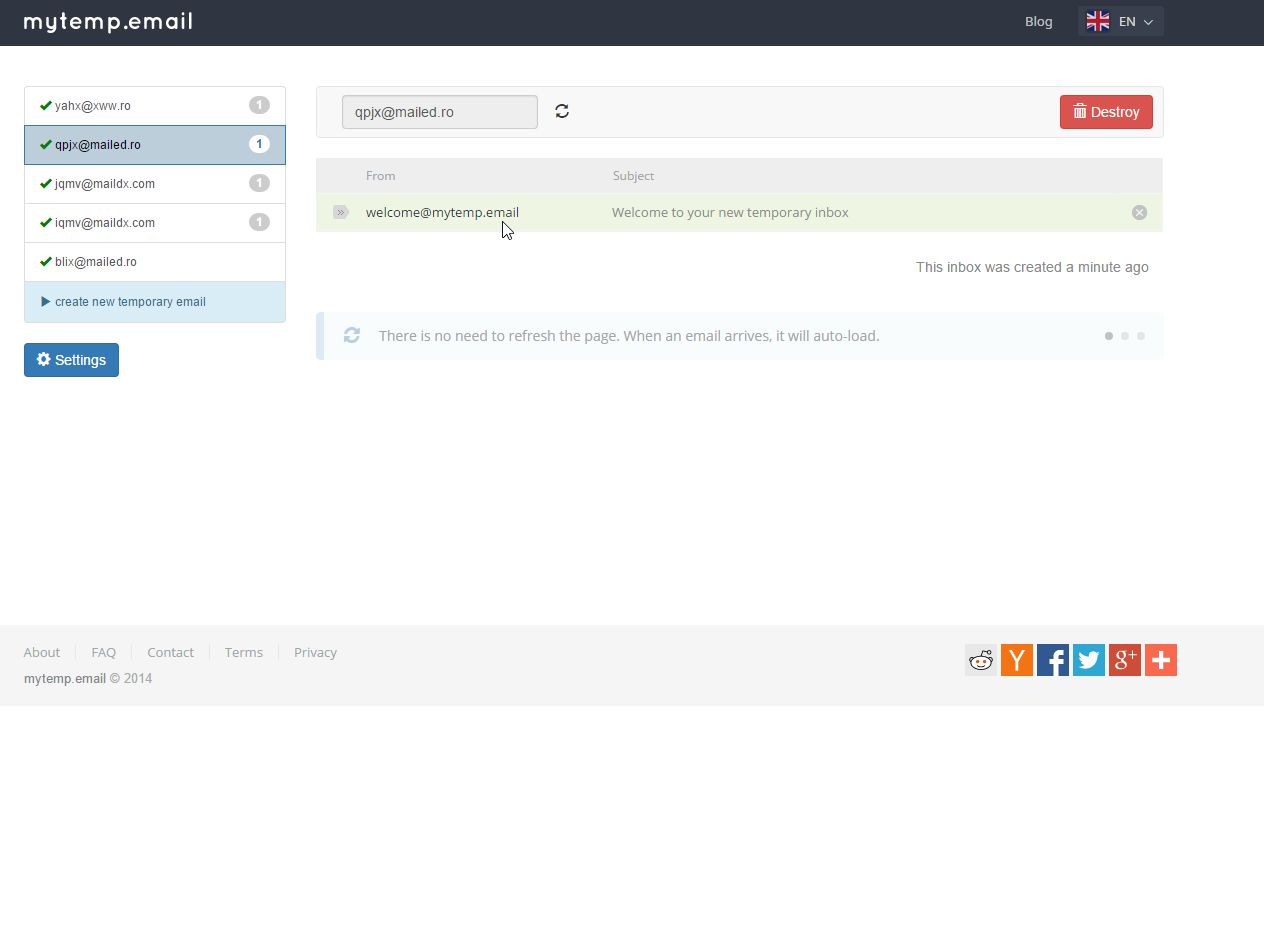Viewport: 1264px width, 948px height.
Task: Click the email address field qpjx@mailed.ro
Action: pos(440,112)
